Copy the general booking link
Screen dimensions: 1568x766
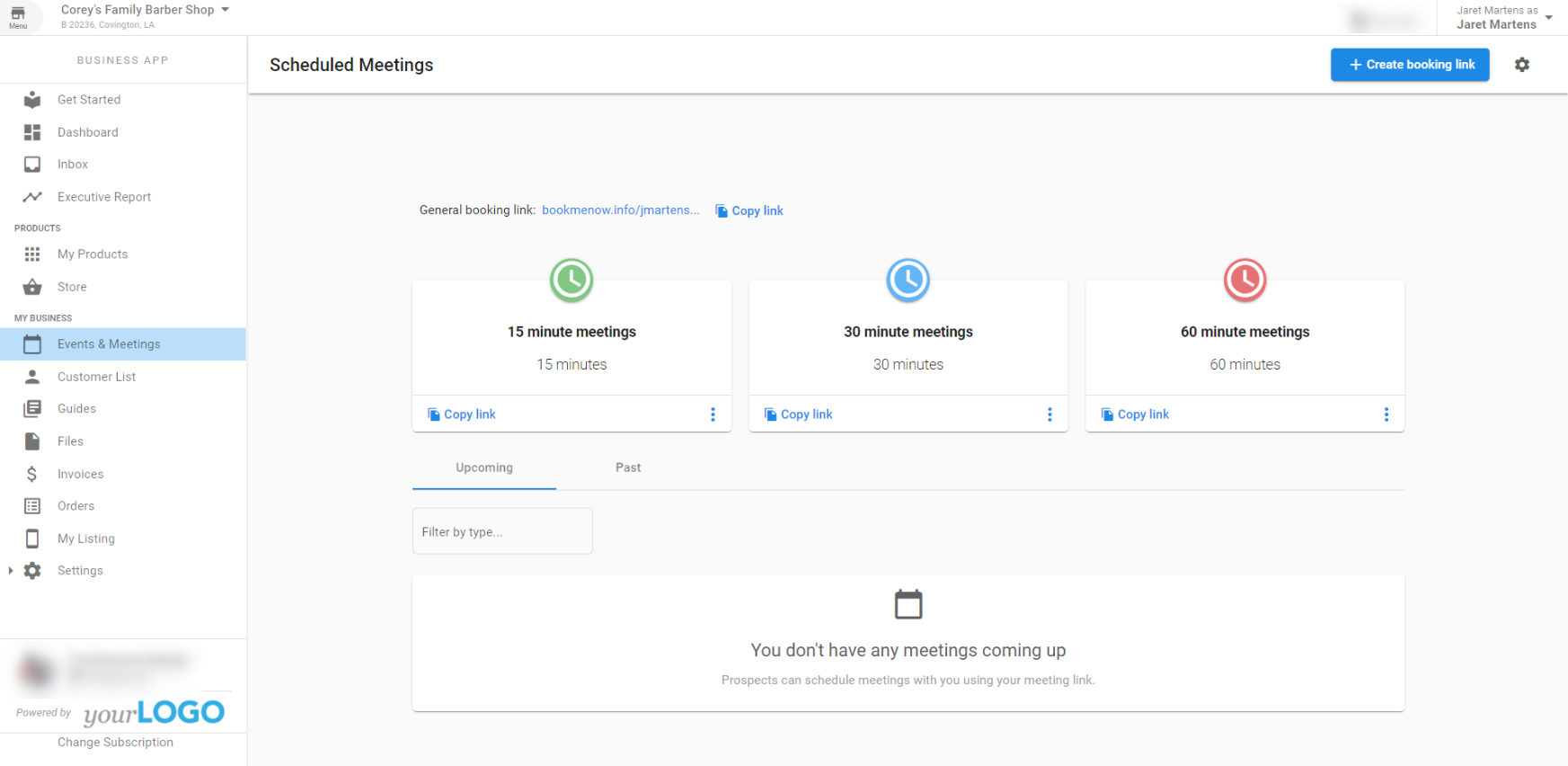pyautogui.click(x=749, y=210)
